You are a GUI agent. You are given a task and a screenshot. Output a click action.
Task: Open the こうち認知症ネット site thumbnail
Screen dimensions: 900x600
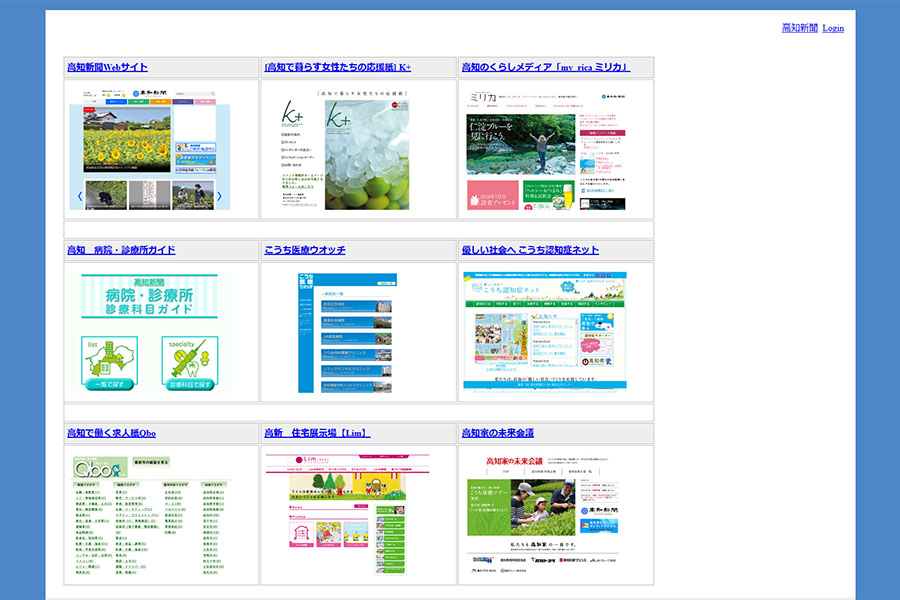545,331
